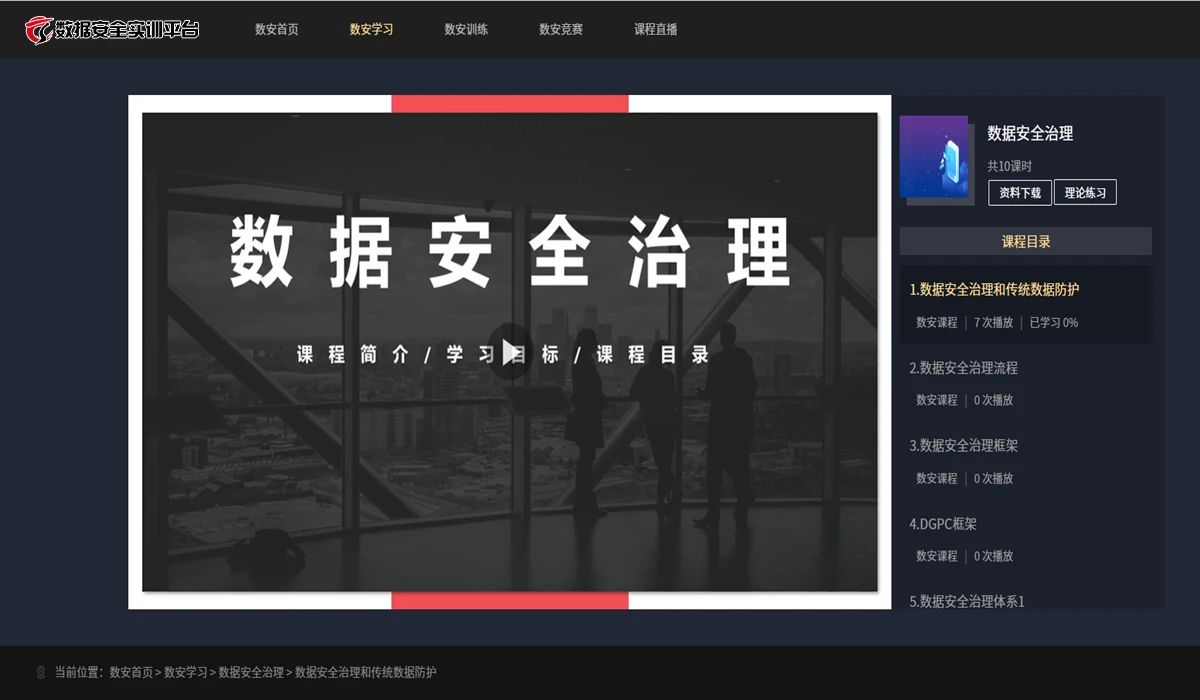Viewport: 1200px width, 700px height.
Task: Click the large 数据安全治理 title in the video
Action: 510,250
